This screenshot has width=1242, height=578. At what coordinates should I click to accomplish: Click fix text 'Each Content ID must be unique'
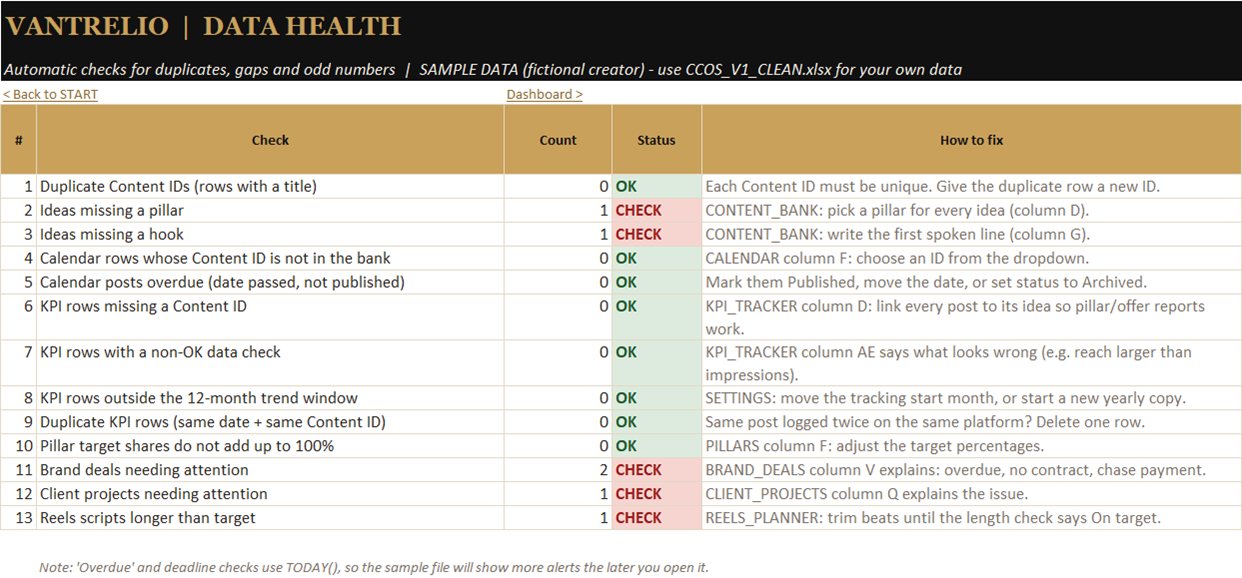[971, 186]
